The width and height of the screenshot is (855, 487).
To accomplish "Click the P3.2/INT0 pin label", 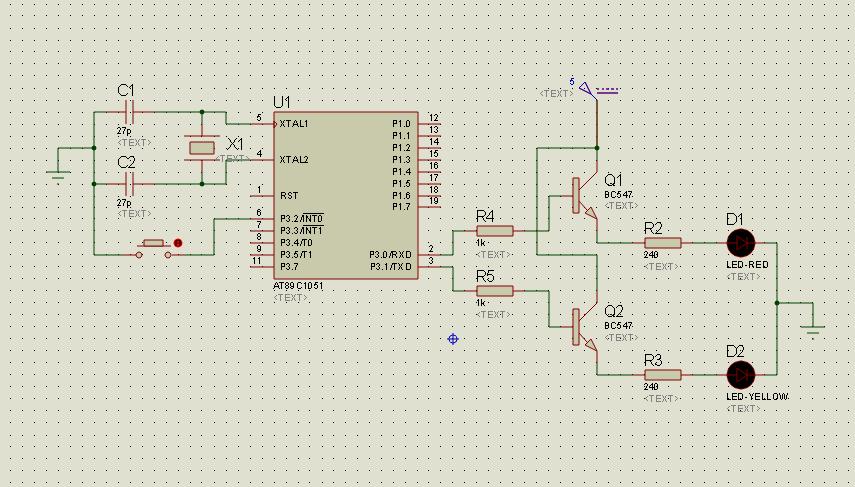I will click(302, 218).
